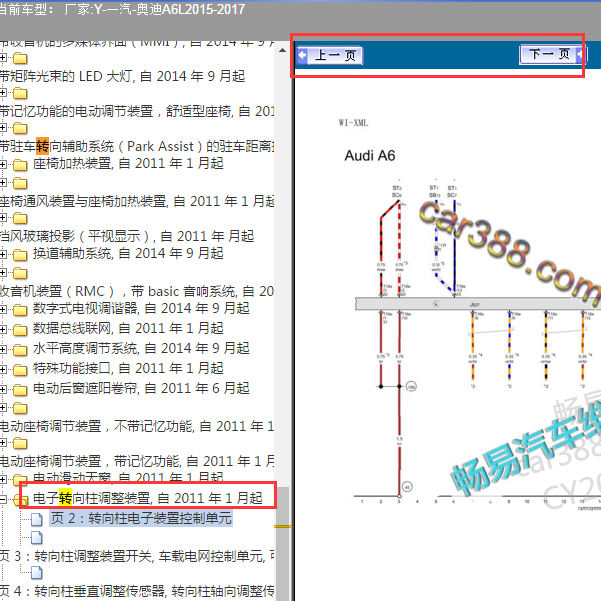Click folder icon for 带记忆功能的电动调节装置 舒适型座椅

pyautogui.click(x=20, y=93)
